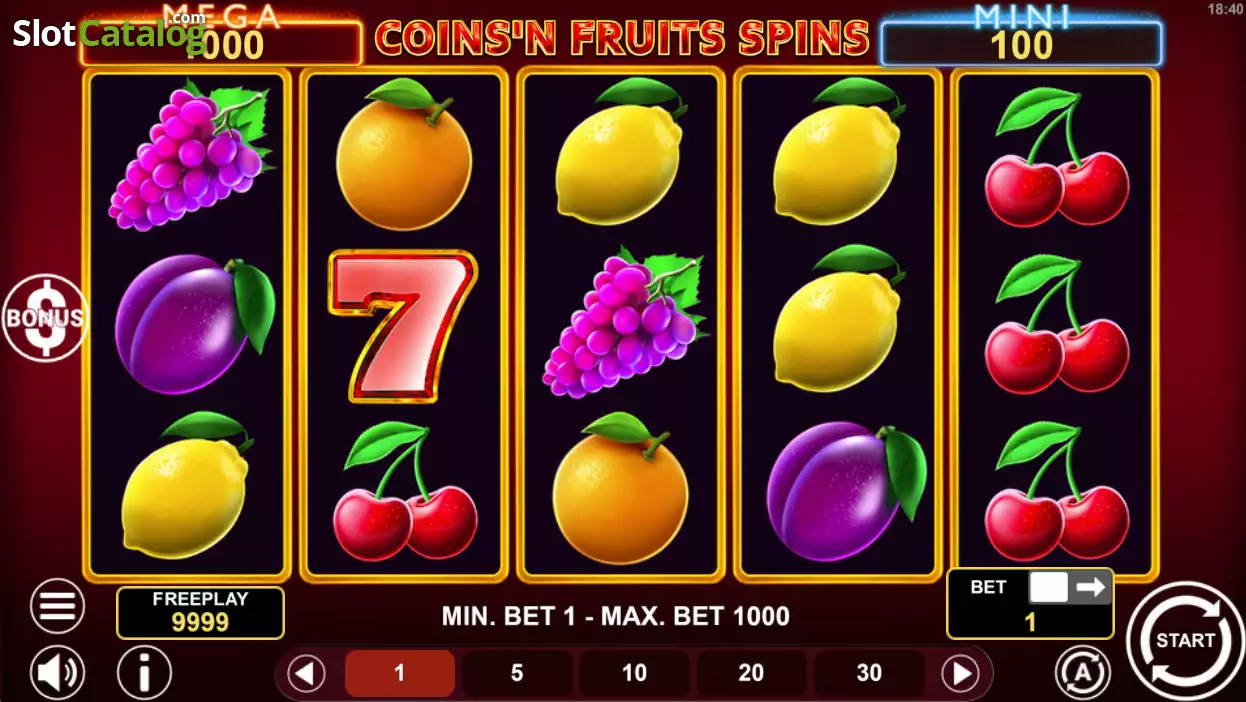This screenshot has height=702, width=1246.
Task: Click the SlotCatalog logo
Action: tap(108, 32)
